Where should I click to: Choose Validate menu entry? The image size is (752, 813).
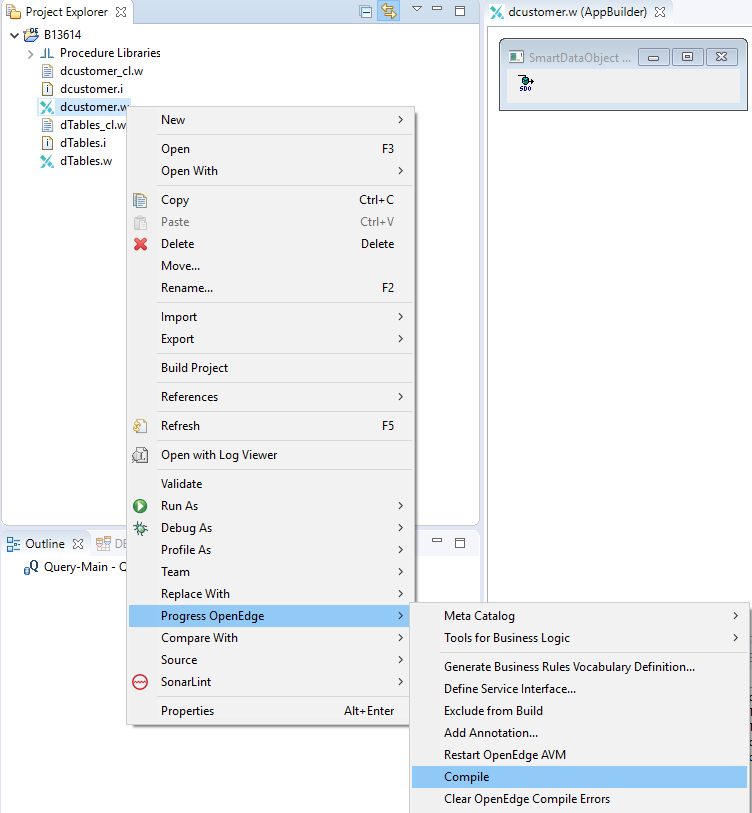(x=271, y=484)
